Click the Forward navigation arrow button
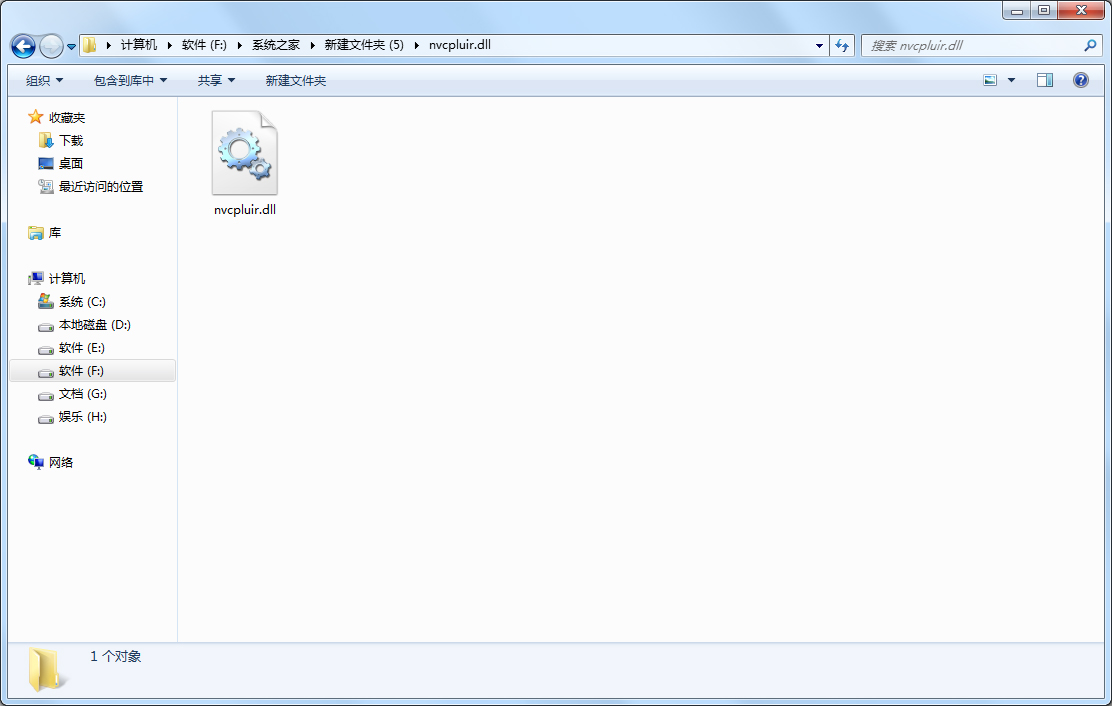The width and height of the screenshot is (1112, 706). click(x=50, y=46)
